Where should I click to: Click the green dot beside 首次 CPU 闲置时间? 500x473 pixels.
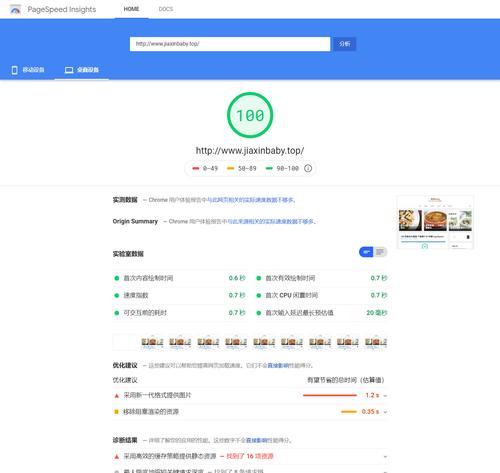pos(258,295)
